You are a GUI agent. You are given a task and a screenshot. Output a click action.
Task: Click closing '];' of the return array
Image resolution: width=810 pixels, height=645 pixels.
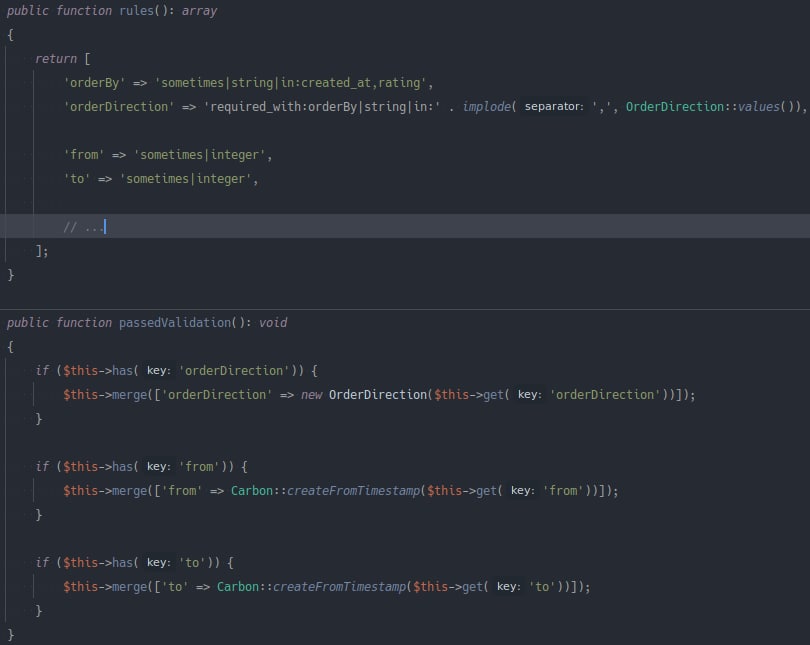42,251
